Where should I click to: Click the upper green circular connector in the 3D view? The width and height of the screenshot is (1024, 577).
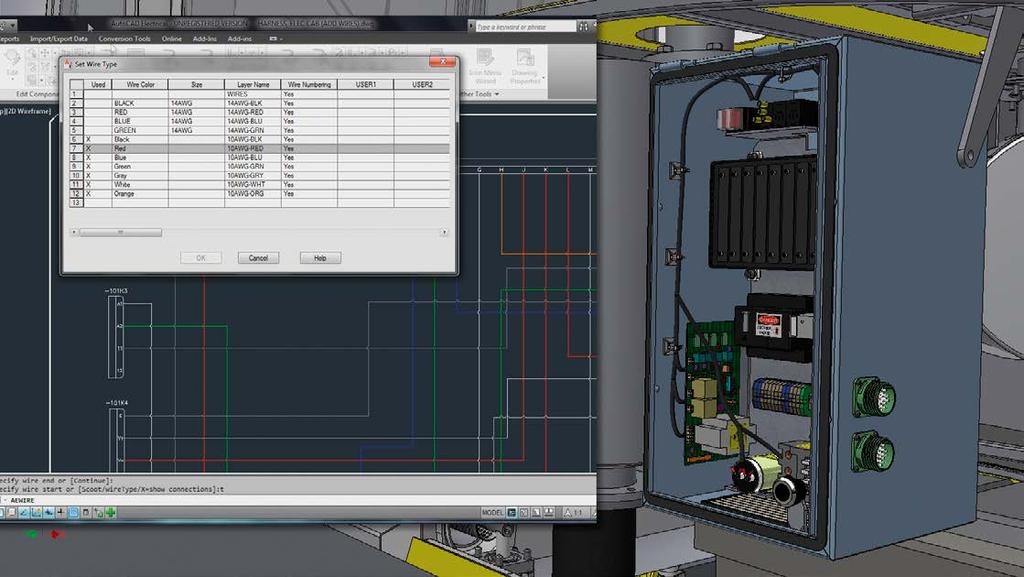[874, 396]
